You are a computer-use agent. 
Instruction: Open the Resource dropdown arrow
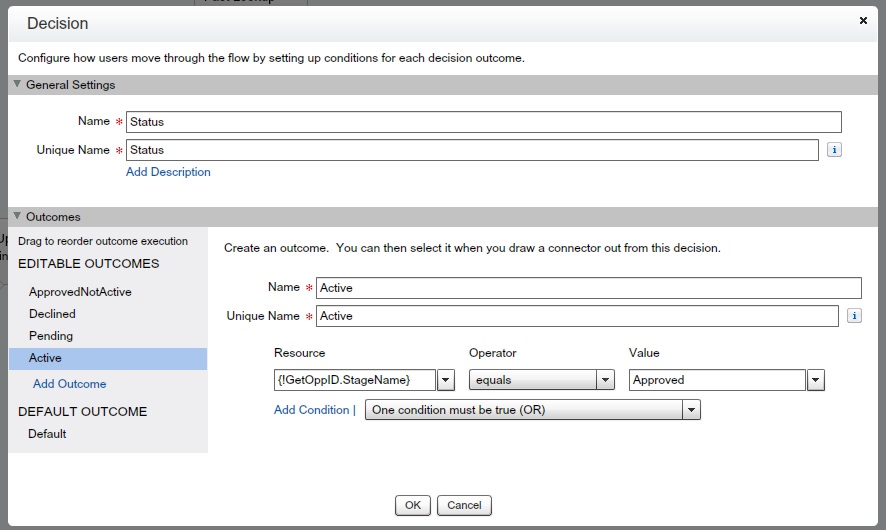pyautogui.click(x=446, y=380)
